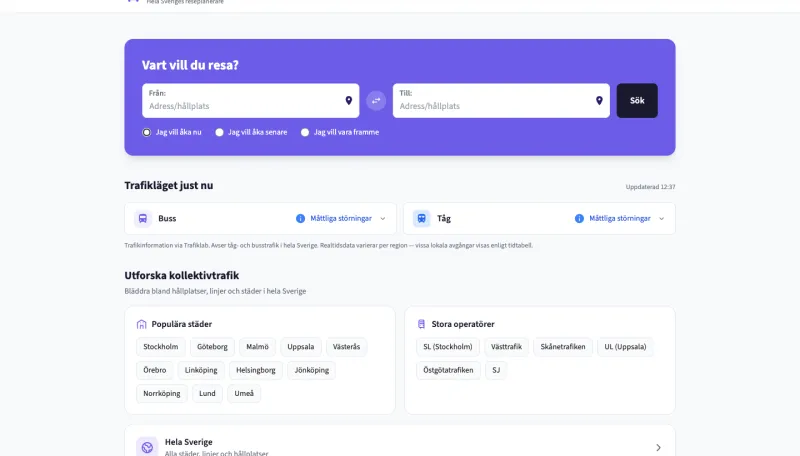Expand the Buss disturbances chevron

point(383,218)
